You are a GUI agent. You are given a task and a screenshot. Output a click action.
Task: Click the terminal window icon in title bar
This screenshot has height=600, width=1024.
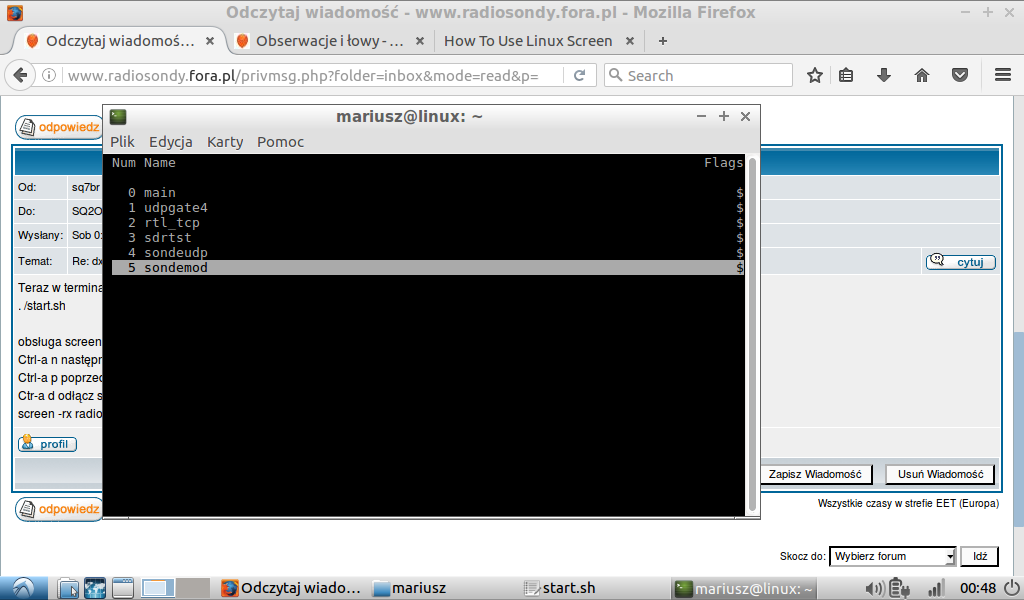118,117
